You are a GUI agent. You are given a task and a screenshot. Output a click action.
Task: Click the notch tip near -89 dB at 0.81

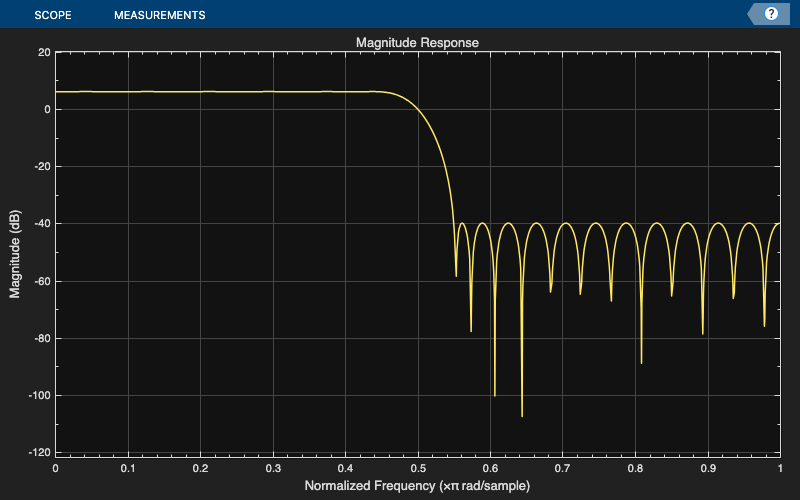pyautogui.click(x=641, y=362)
